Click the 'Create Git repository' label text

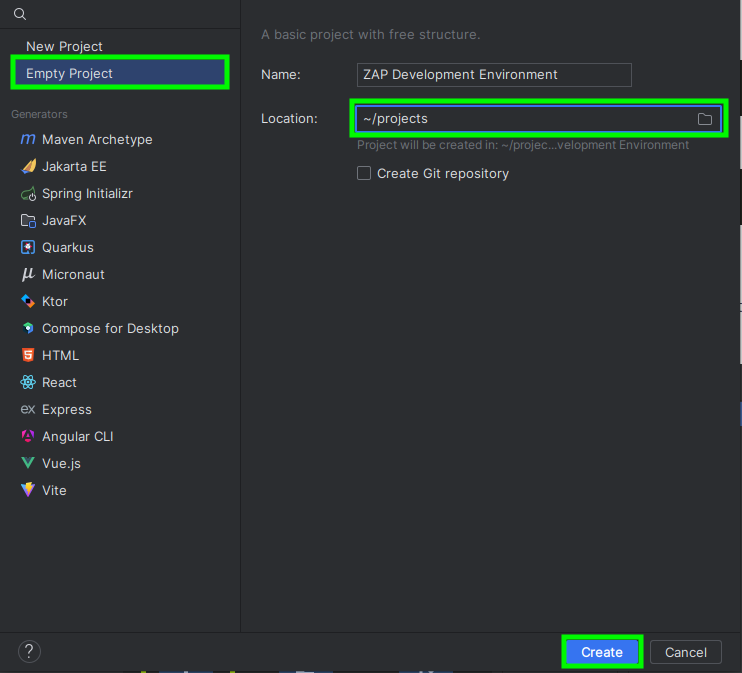[x=443, y=174]
